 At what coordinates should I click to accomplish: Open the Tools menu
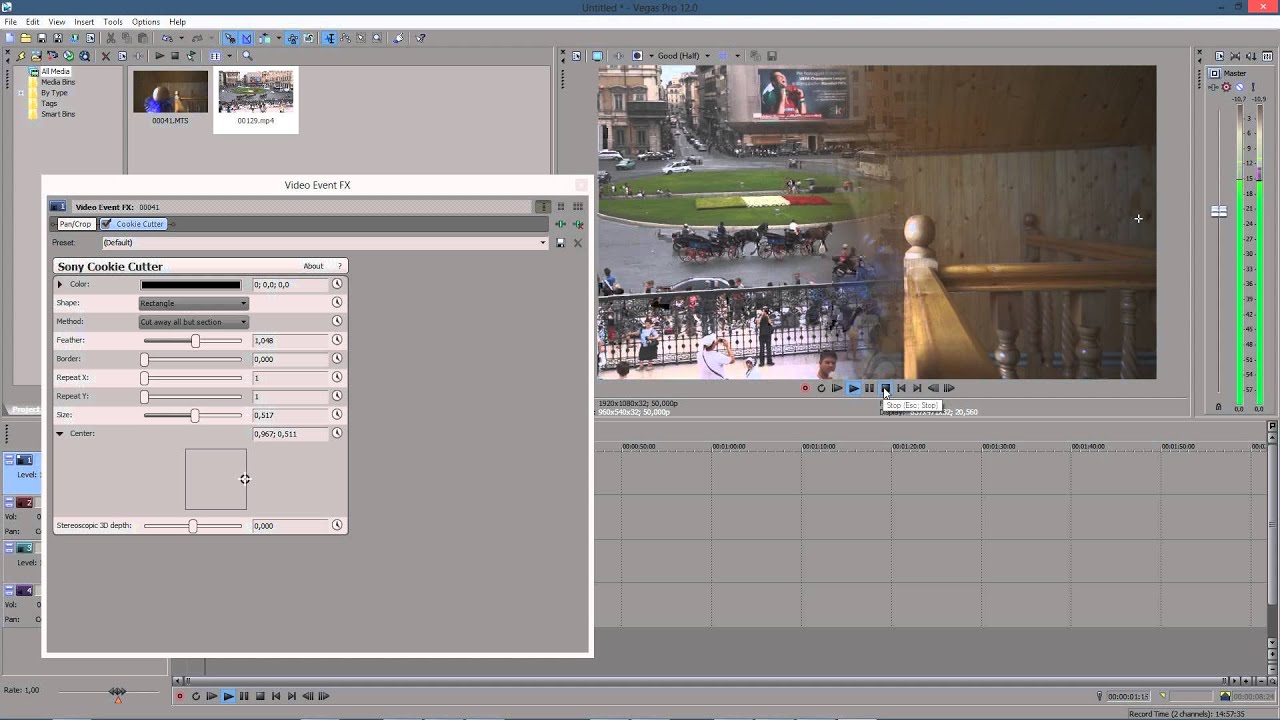pyautogui.click(x=113, y=22)
